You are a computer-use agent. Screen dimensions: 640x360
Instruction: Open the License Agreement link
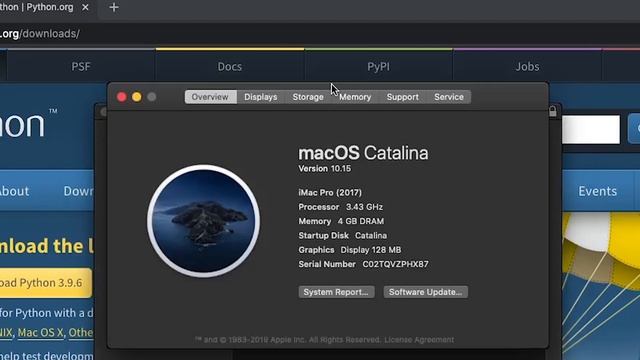pos(419,340)
